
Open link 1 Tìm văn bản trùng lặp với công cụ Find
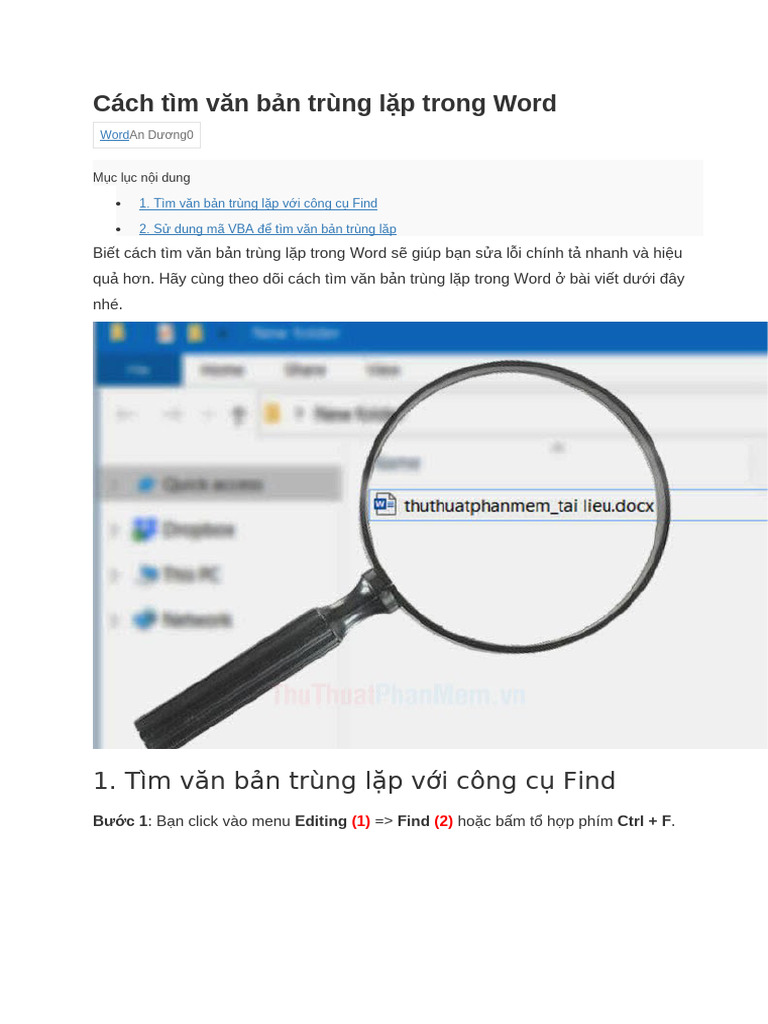coord(258,203)
